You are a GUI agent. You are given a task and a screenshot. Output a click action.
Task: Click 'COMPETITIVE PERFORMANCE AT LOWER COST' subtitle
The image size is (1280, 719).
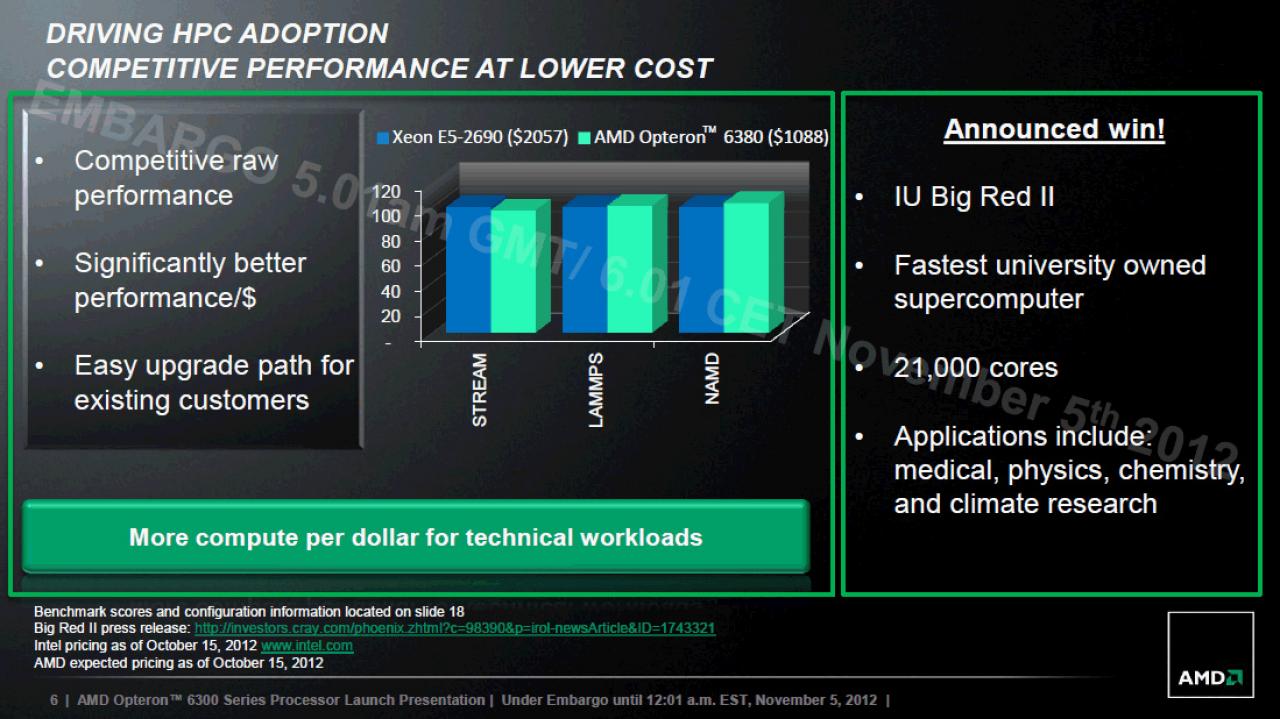tap(380, 68)
